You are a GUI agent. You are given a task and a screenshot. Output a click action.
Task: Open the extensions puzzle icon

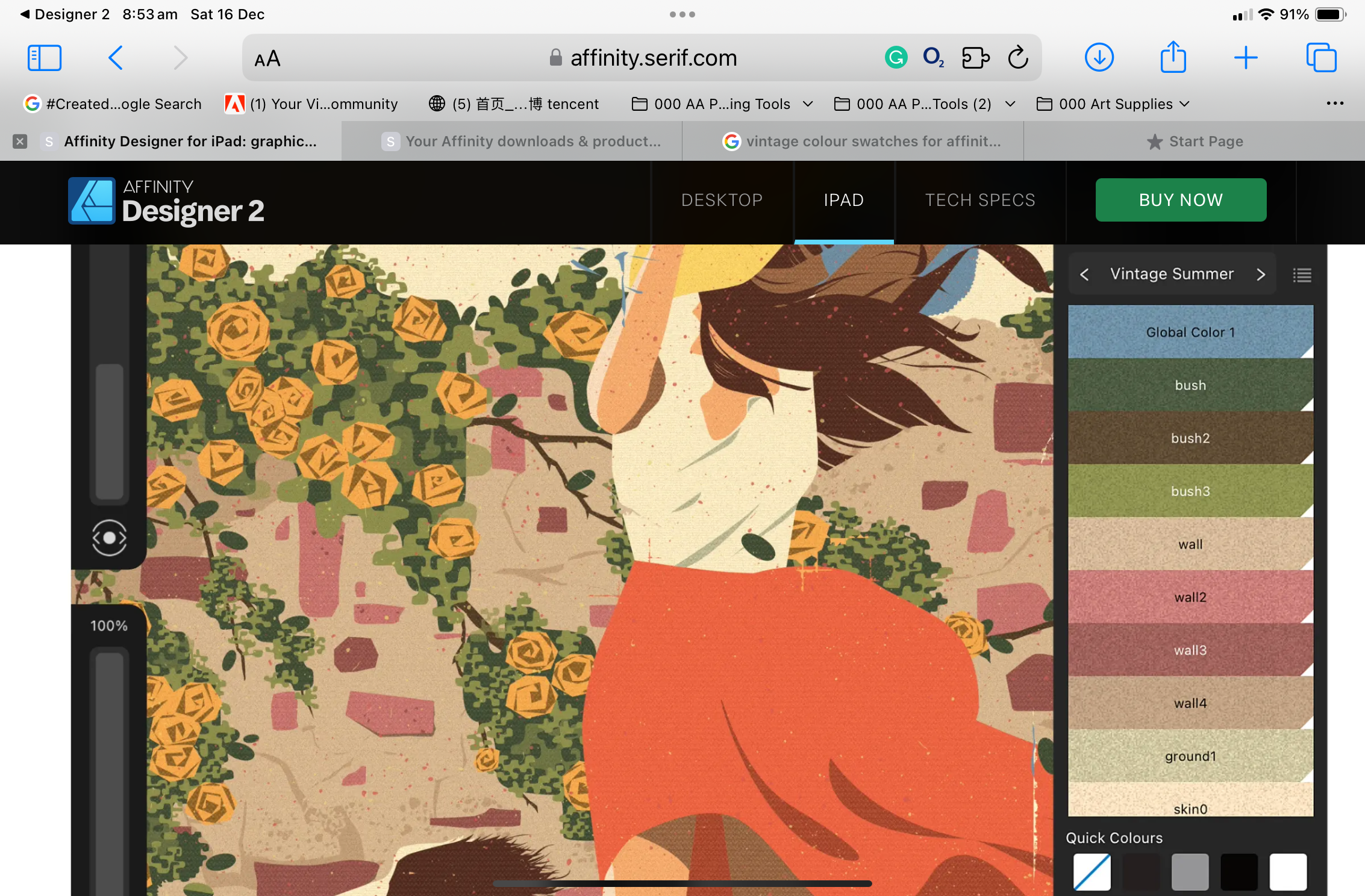pos(976,58)
